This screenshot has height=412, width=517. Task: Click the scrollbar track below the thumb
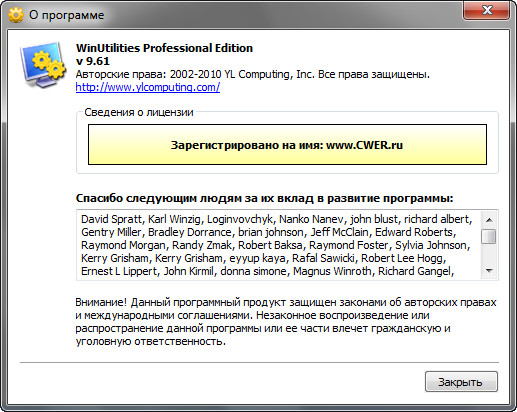pos(489,253)
